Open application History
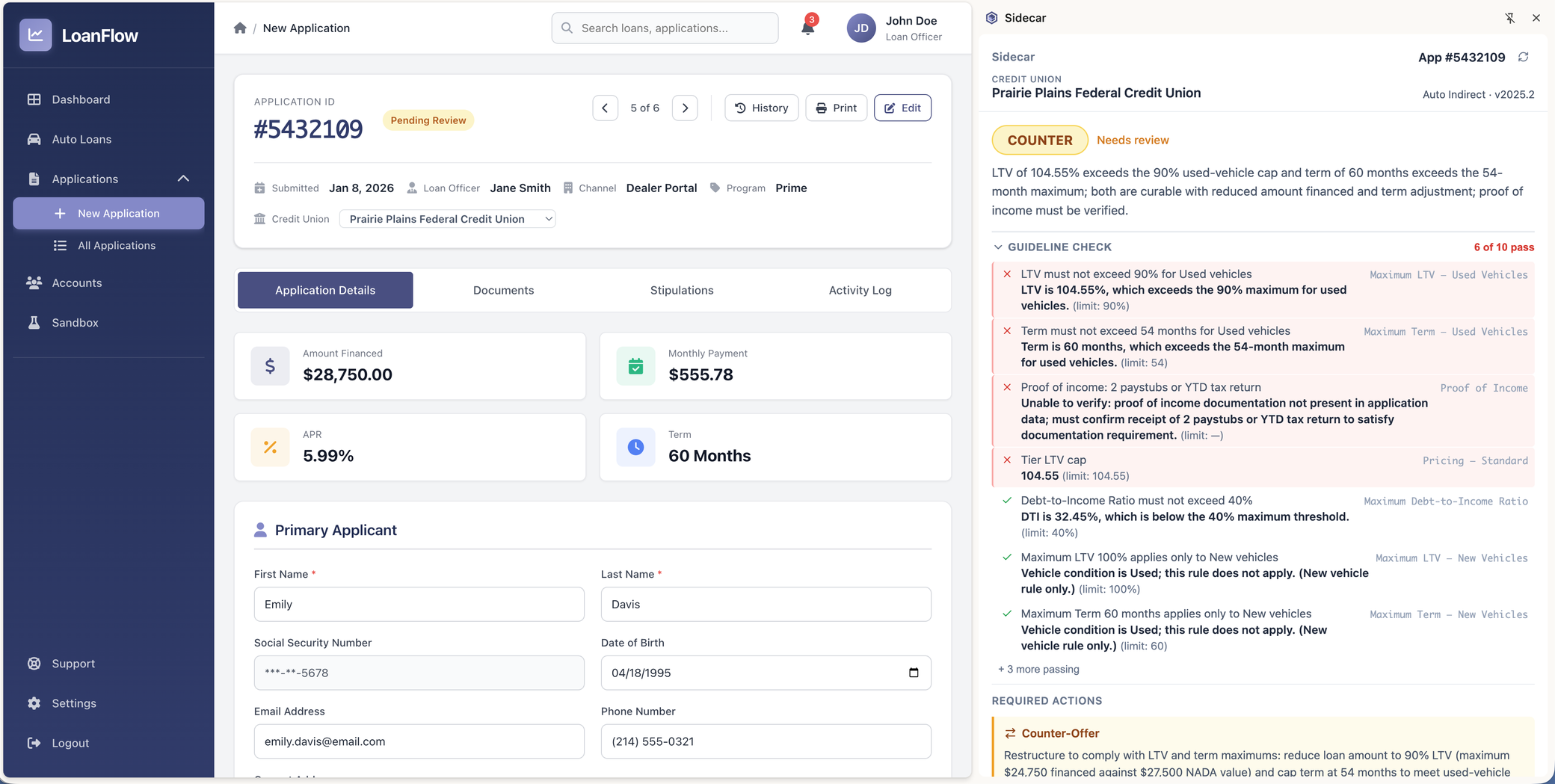Viewport: 1555px width, 784px height. (761, 108)
